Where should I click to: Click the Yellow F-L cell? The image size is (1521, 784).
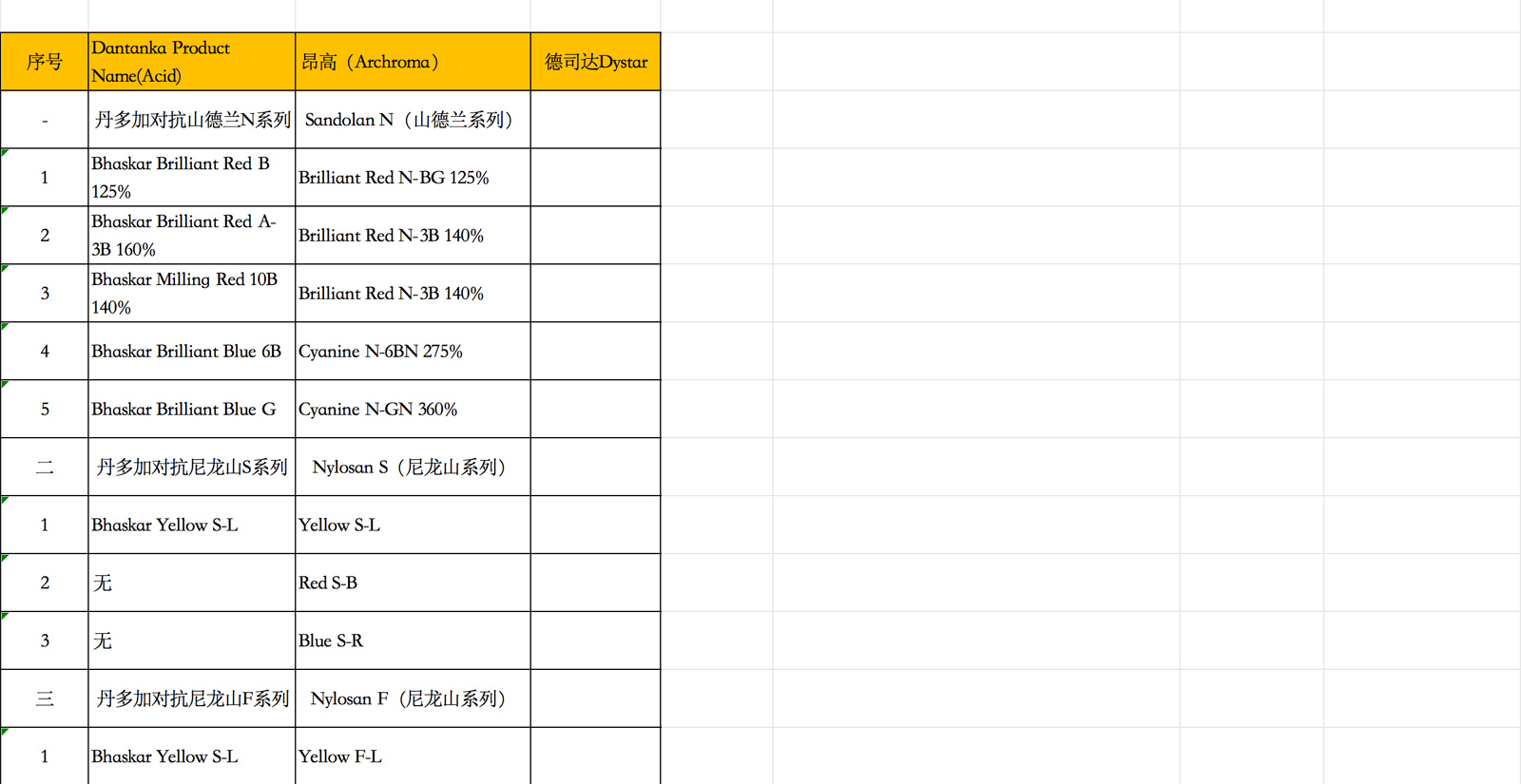pos(413,756)
